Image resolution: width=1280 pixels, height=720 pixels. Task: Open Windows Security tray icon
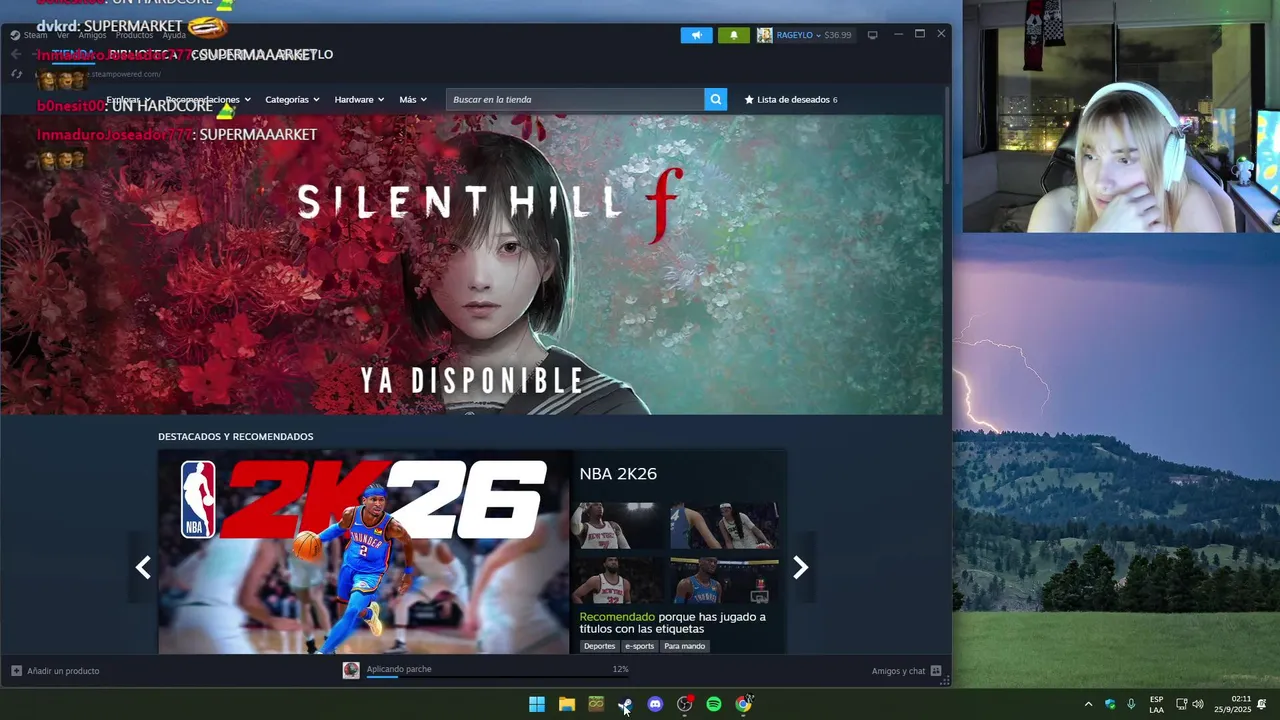[x=1110, y=704]
